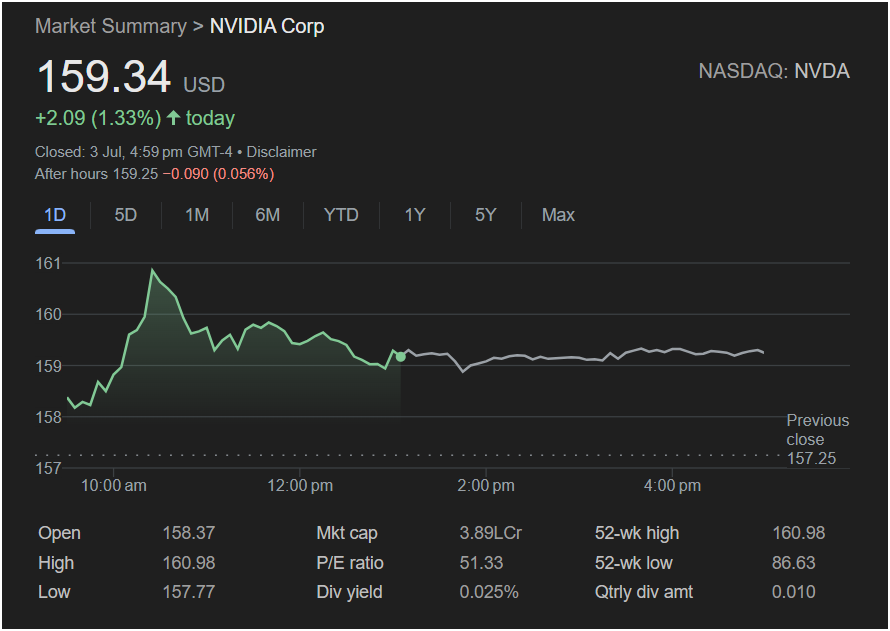Select the 5Y range tab
890x631 pixels.
click(486, 215)
